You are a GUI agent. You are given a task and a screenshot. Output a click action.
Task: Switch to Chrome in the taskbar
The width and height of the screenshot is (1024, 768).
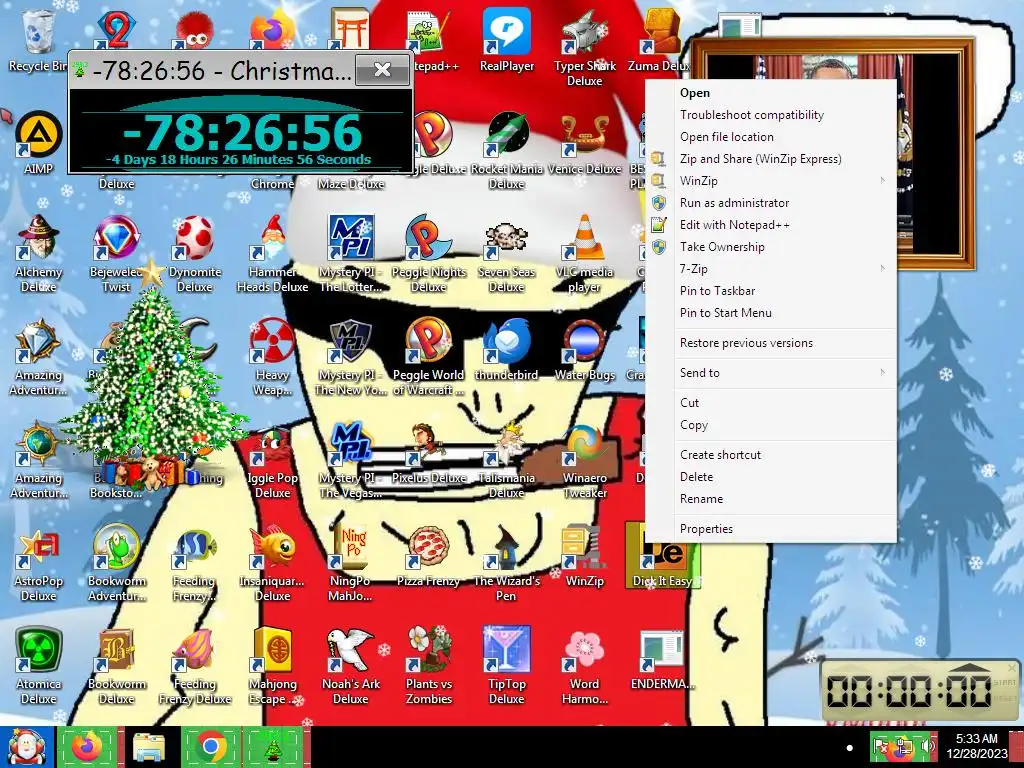211,746
